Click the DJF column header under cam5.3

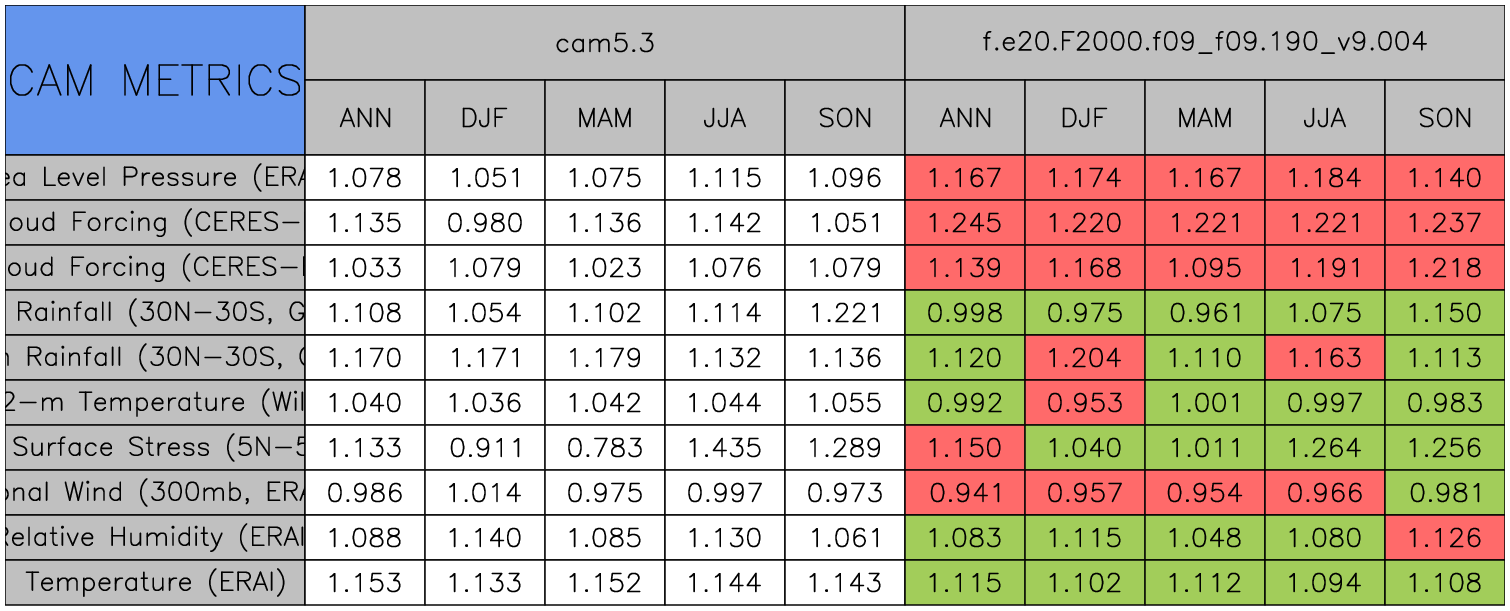(485, 118)
